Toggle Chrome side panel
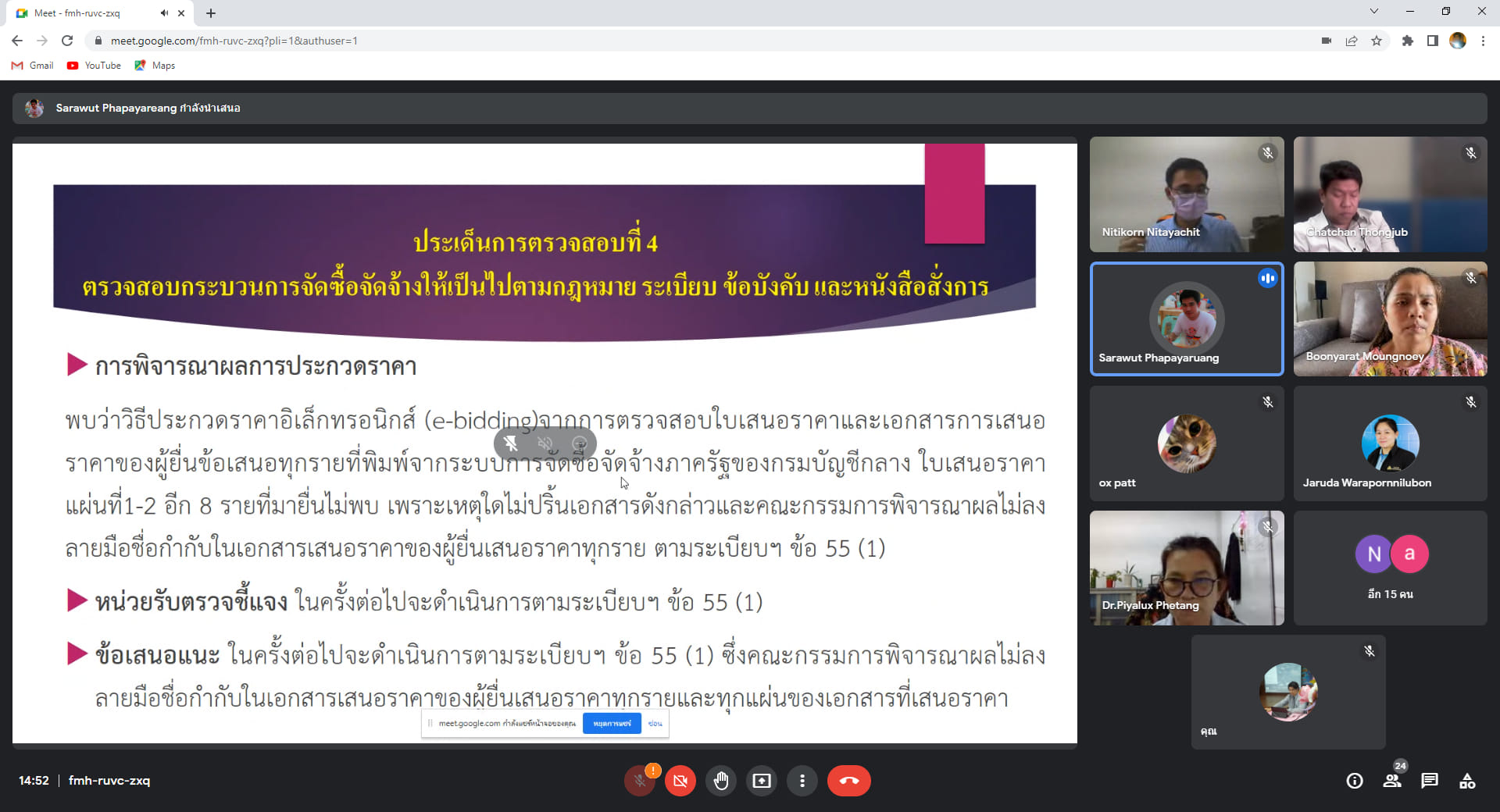This screenshot has height=812, width=1500. coord(1432,41)
